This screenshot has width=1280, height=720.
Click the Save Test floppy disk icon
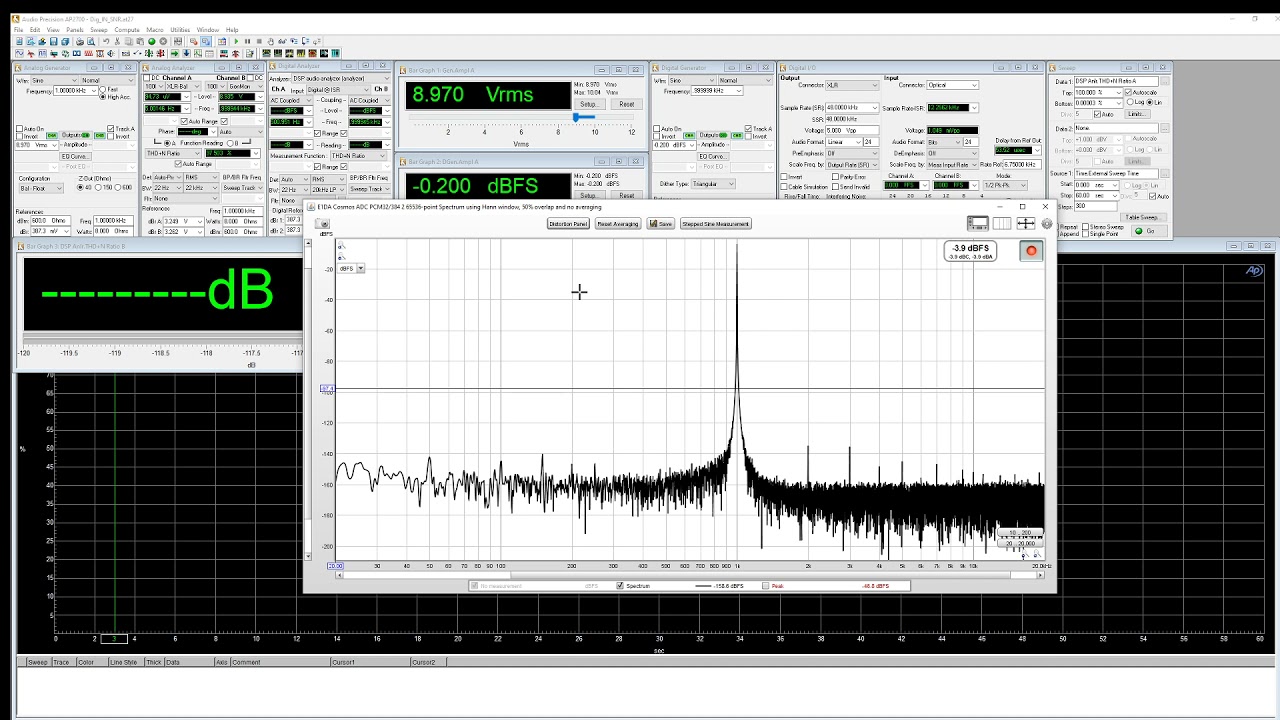53,41
